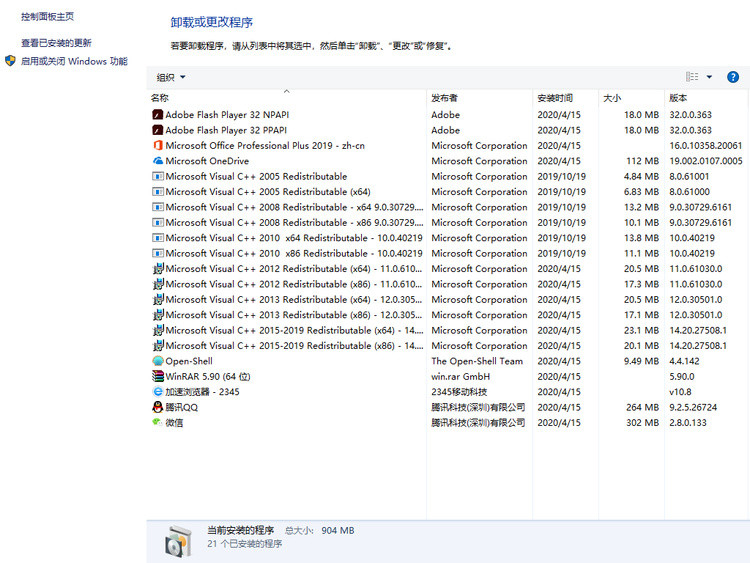
Task: Open 启用或关闭 Windows 功能 link
Action: coord(73,61)
